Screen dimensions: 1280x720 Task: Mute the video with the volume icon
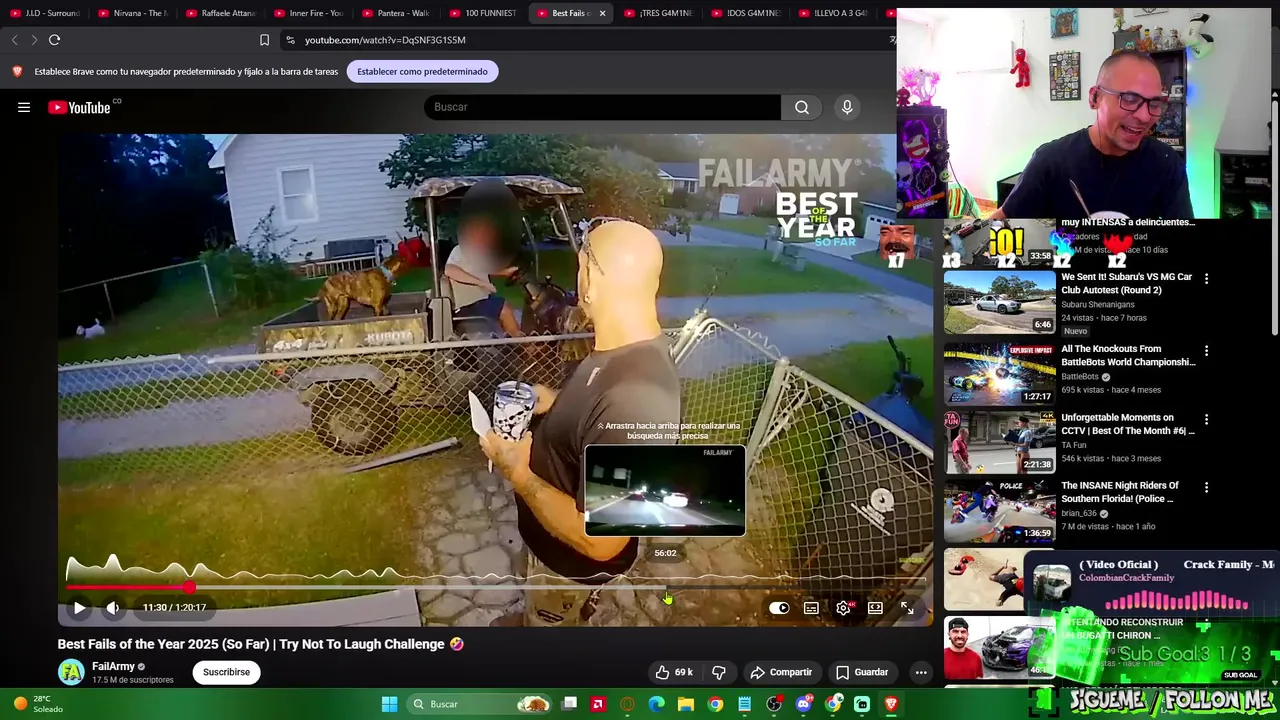(113, 607)
